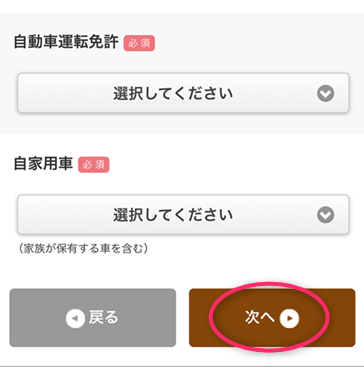Click the 必須 badge beside 自動車運転免許
This screenshot has height=367, width=364.
pos(139,43)
